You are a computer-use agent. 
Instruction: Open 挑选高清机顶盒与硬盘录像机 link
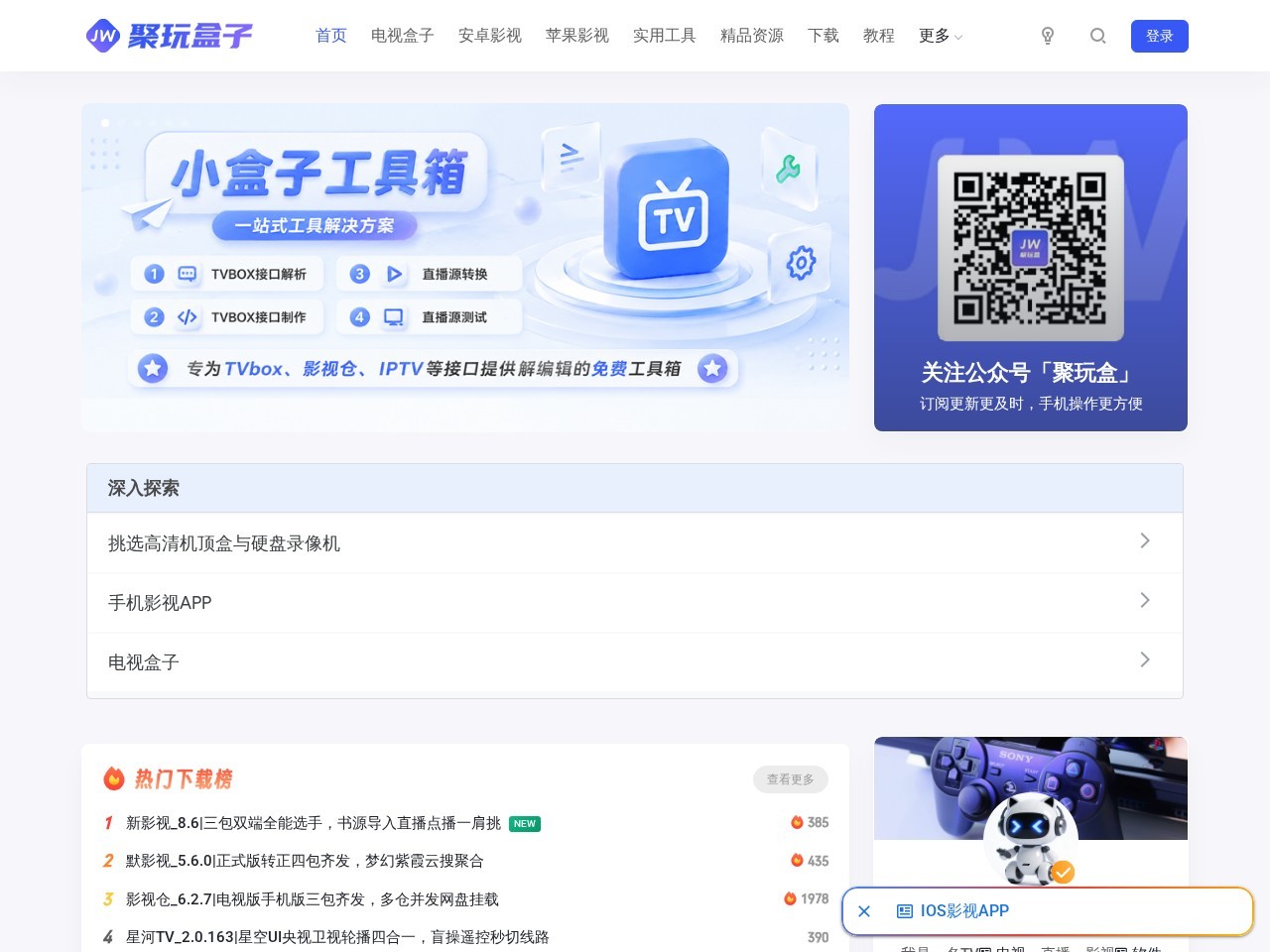[x=224, y=543]
